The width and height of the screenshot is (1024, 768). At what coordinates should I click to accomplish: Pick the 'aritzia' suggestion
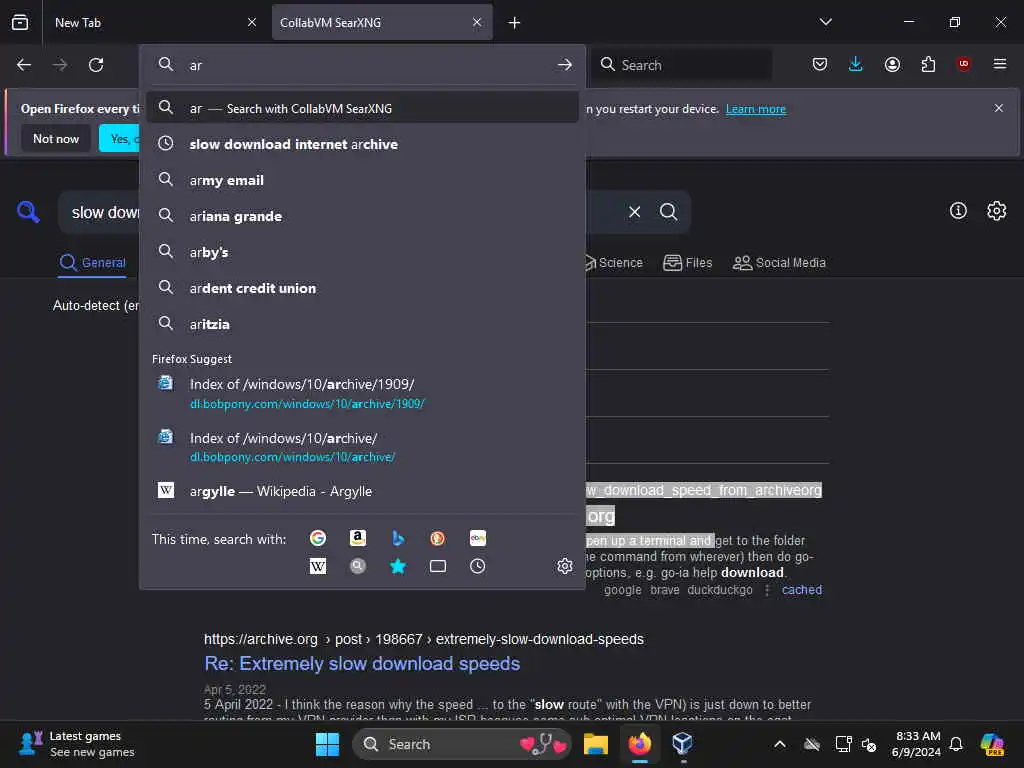(362, 324)
